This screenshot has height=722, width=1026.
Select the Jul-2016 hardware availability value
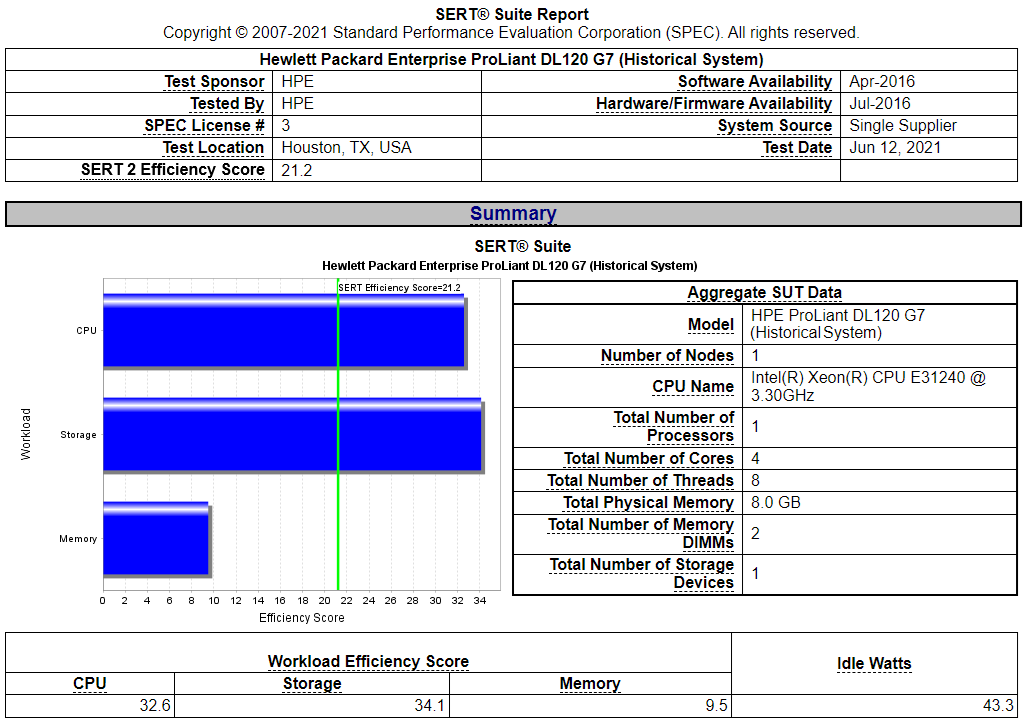tap(880, 103)
